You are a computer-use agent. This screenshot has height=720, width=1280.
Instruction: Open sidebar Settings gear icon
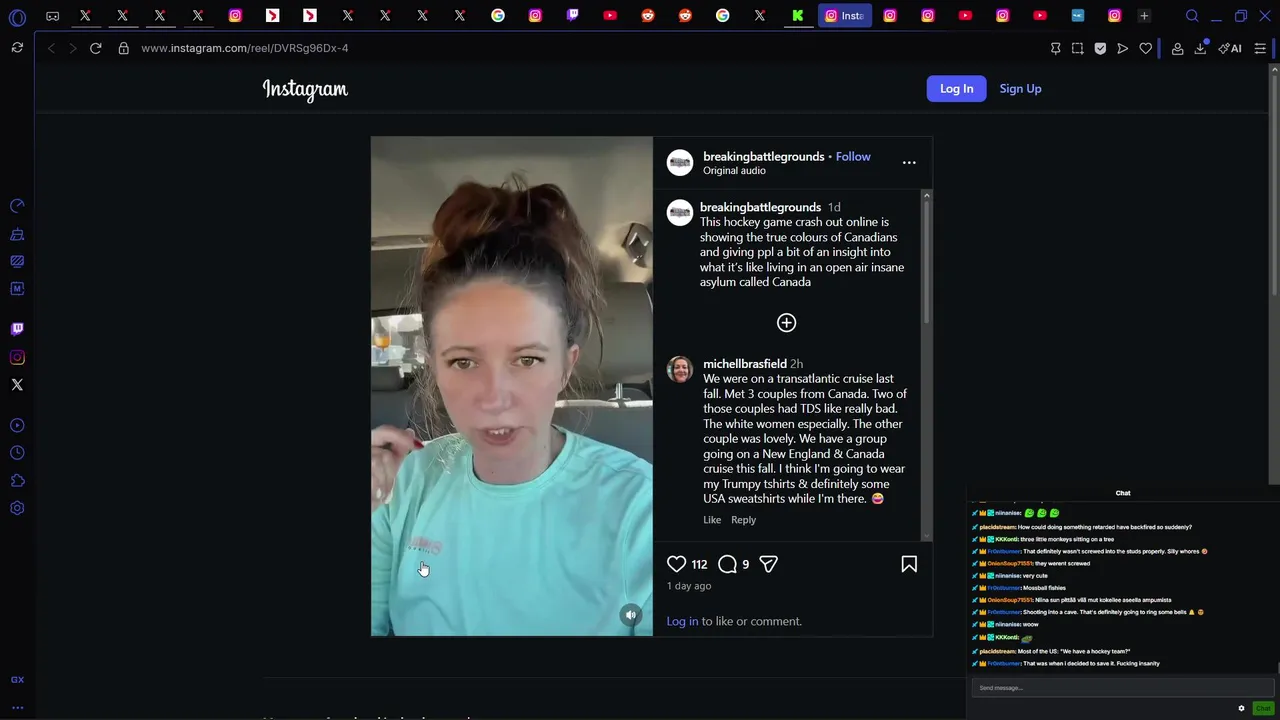point(17,508)
